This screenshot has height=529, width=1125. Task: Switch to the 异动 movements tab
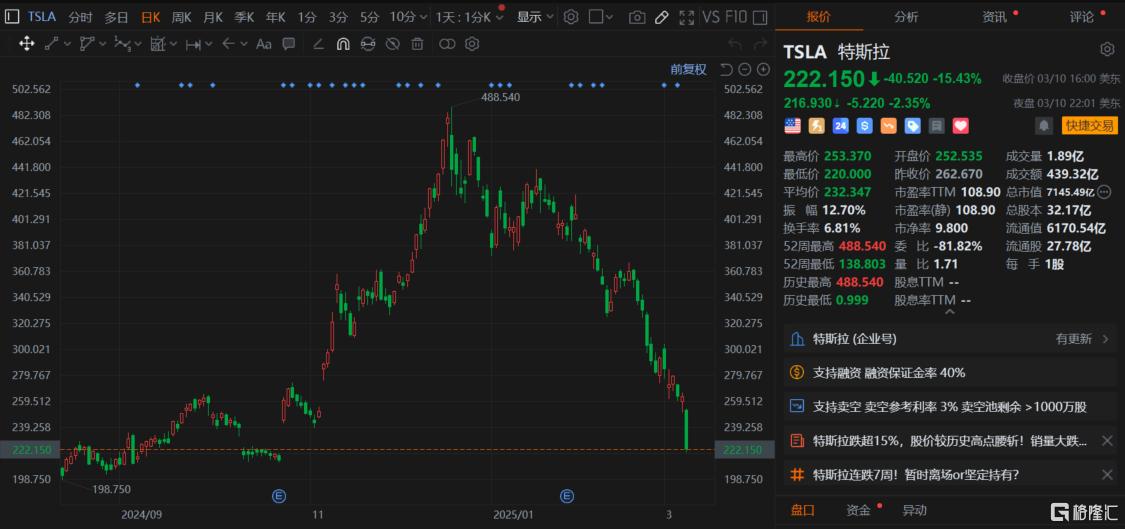tap(914, 510)
